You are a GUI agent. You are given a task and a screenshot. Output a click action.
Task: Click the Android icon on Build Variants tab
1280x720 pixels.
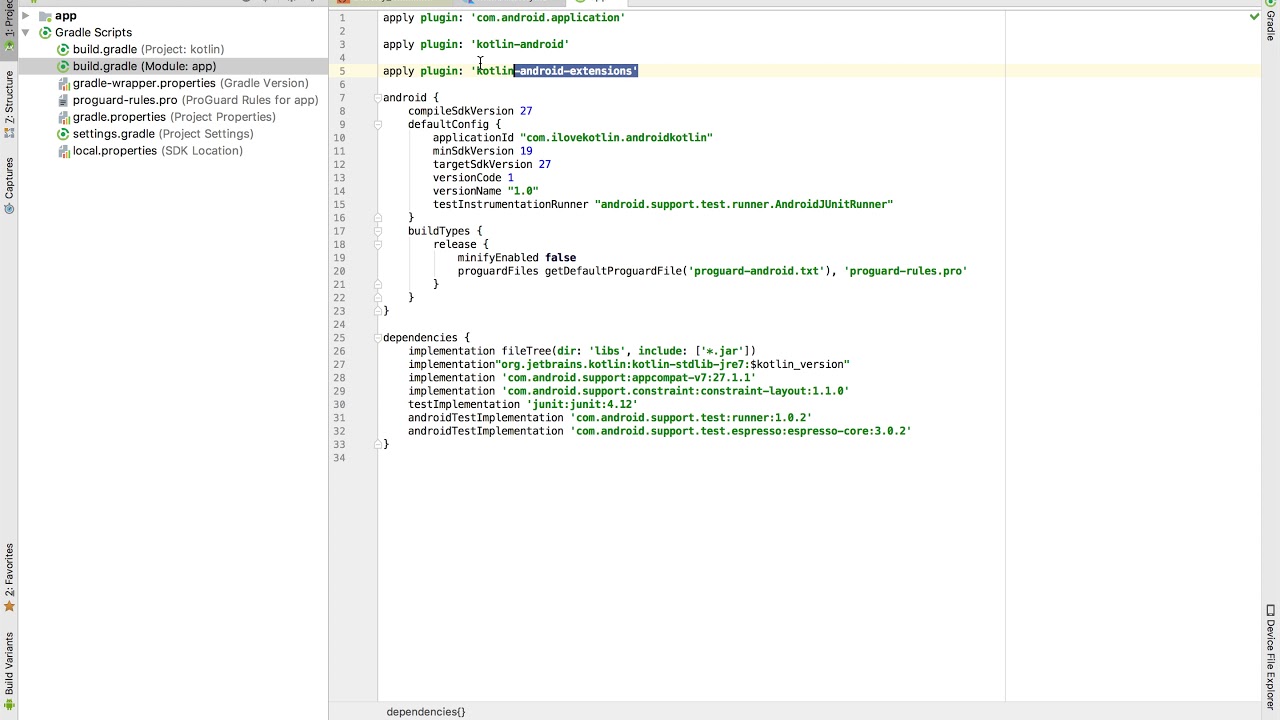pyautogui.click(x=9, y=706)
